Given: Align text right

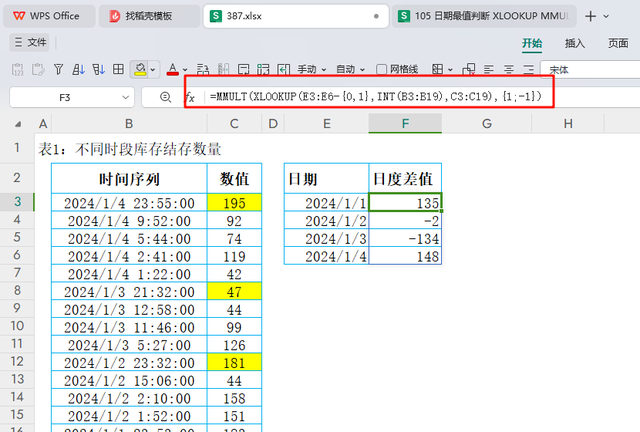Looking at the screenshot, I should click(529, 69).
